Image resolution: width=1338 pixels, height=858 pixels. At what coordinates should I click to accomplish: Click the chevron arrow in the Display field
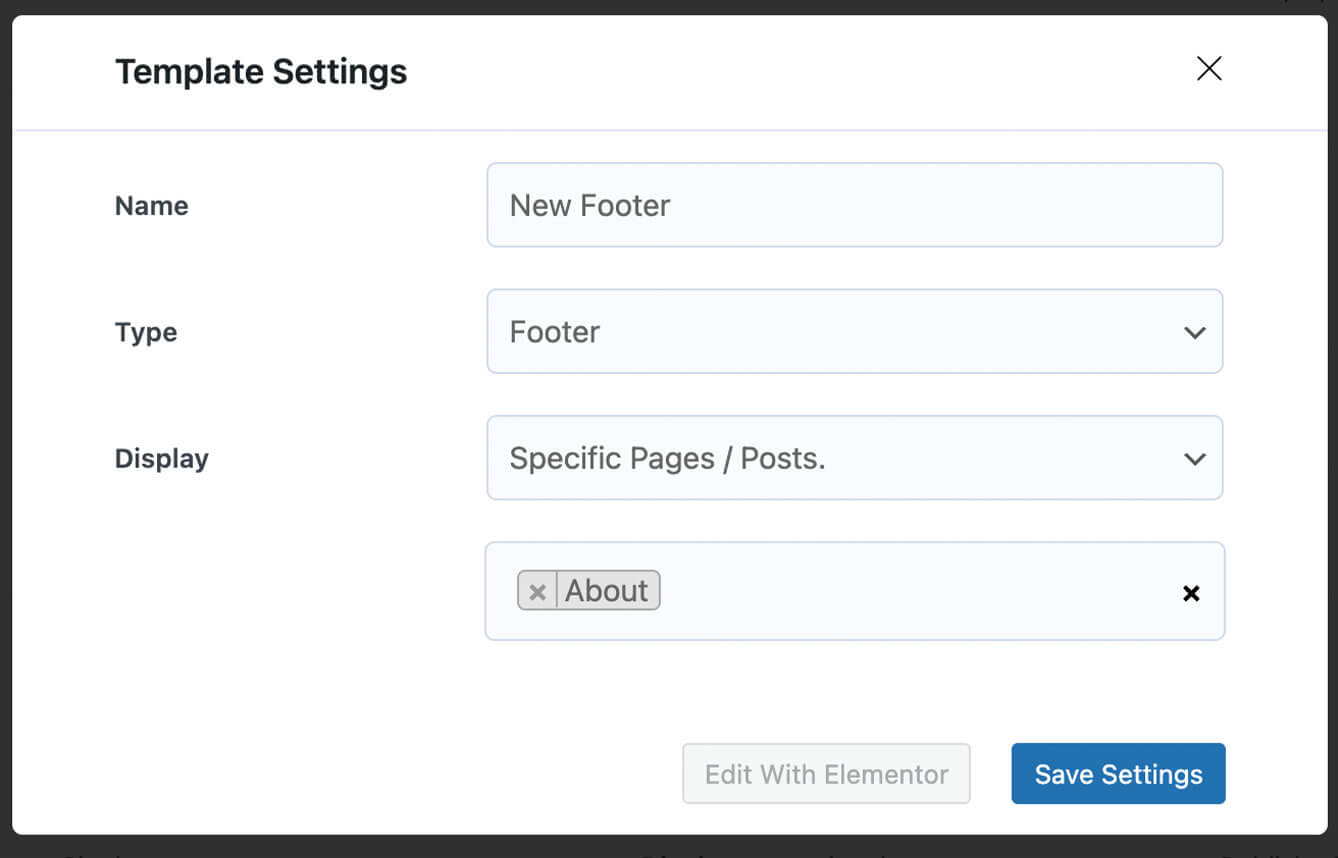1194,459
